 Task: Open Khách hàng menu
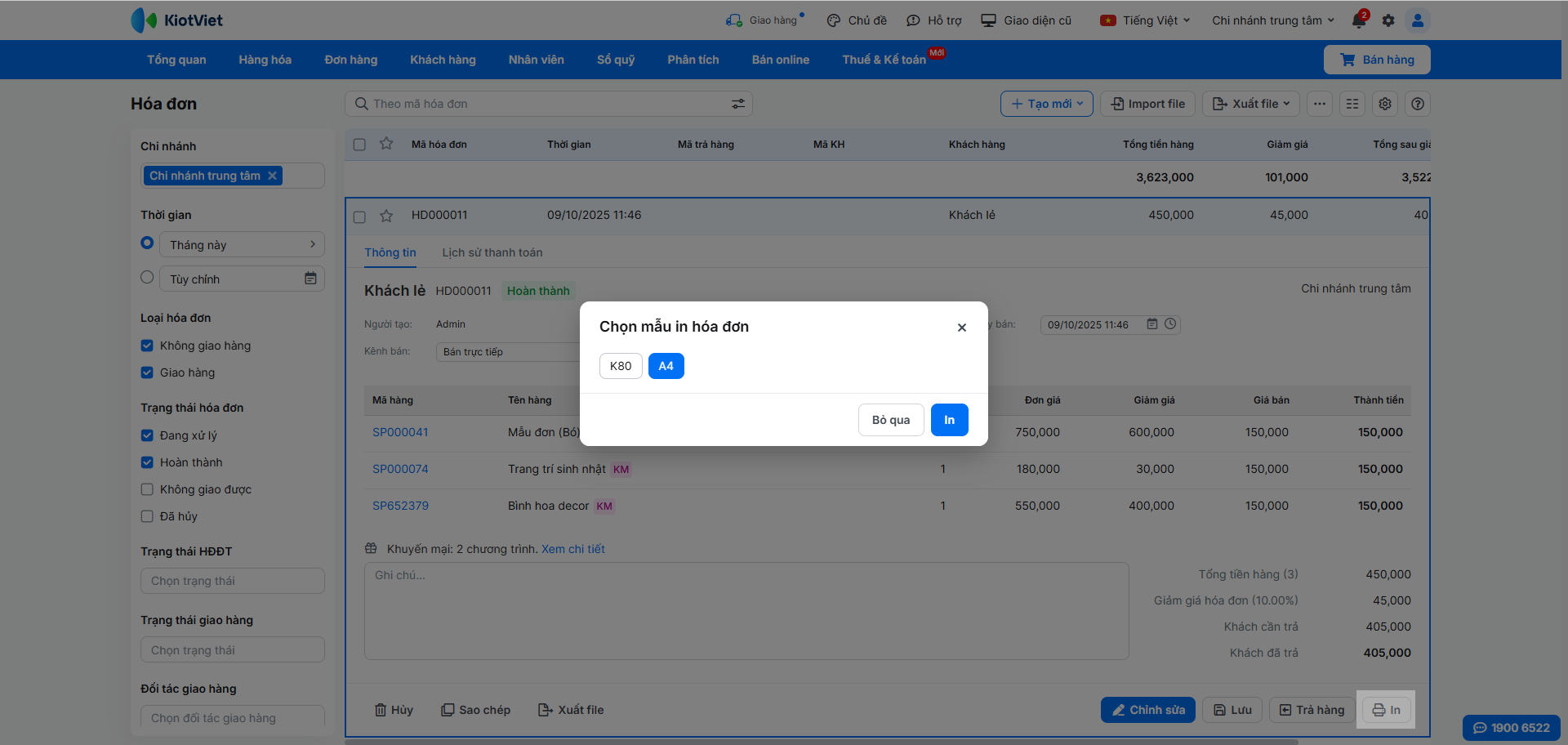pyautogui.click(x=443, y=60)
